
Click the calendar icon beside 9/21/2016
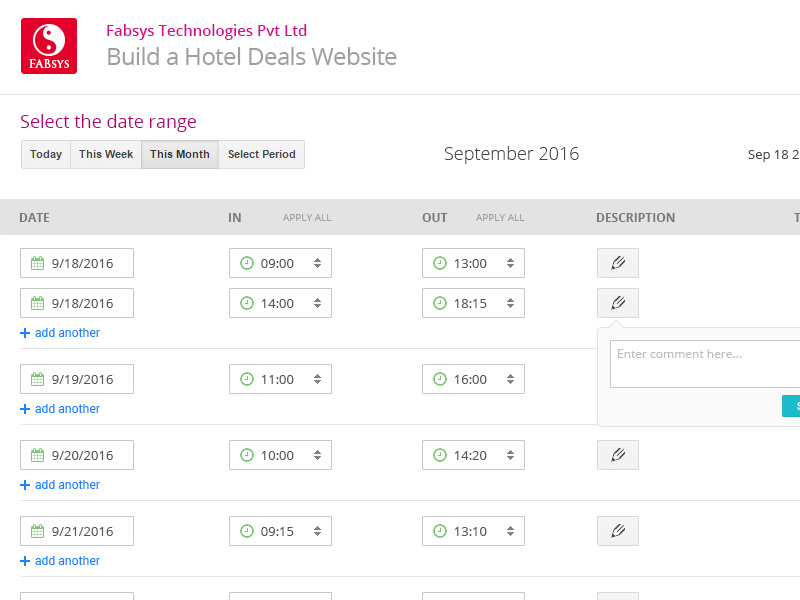coord(38,531)
